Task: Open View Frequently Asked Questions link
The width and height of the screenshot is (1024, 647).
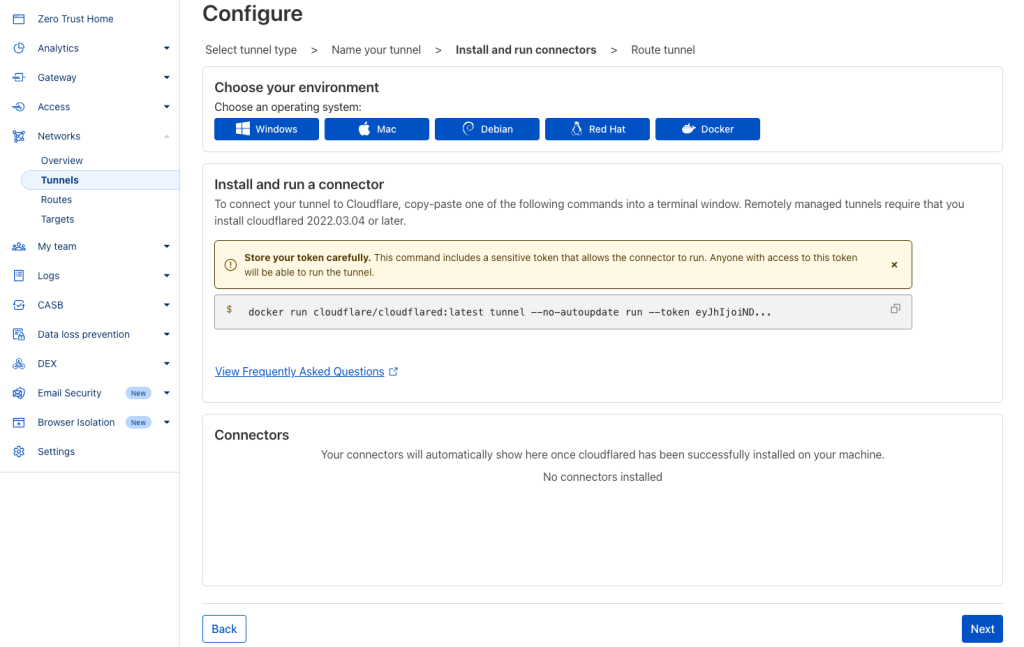Action: coord(300,371)
